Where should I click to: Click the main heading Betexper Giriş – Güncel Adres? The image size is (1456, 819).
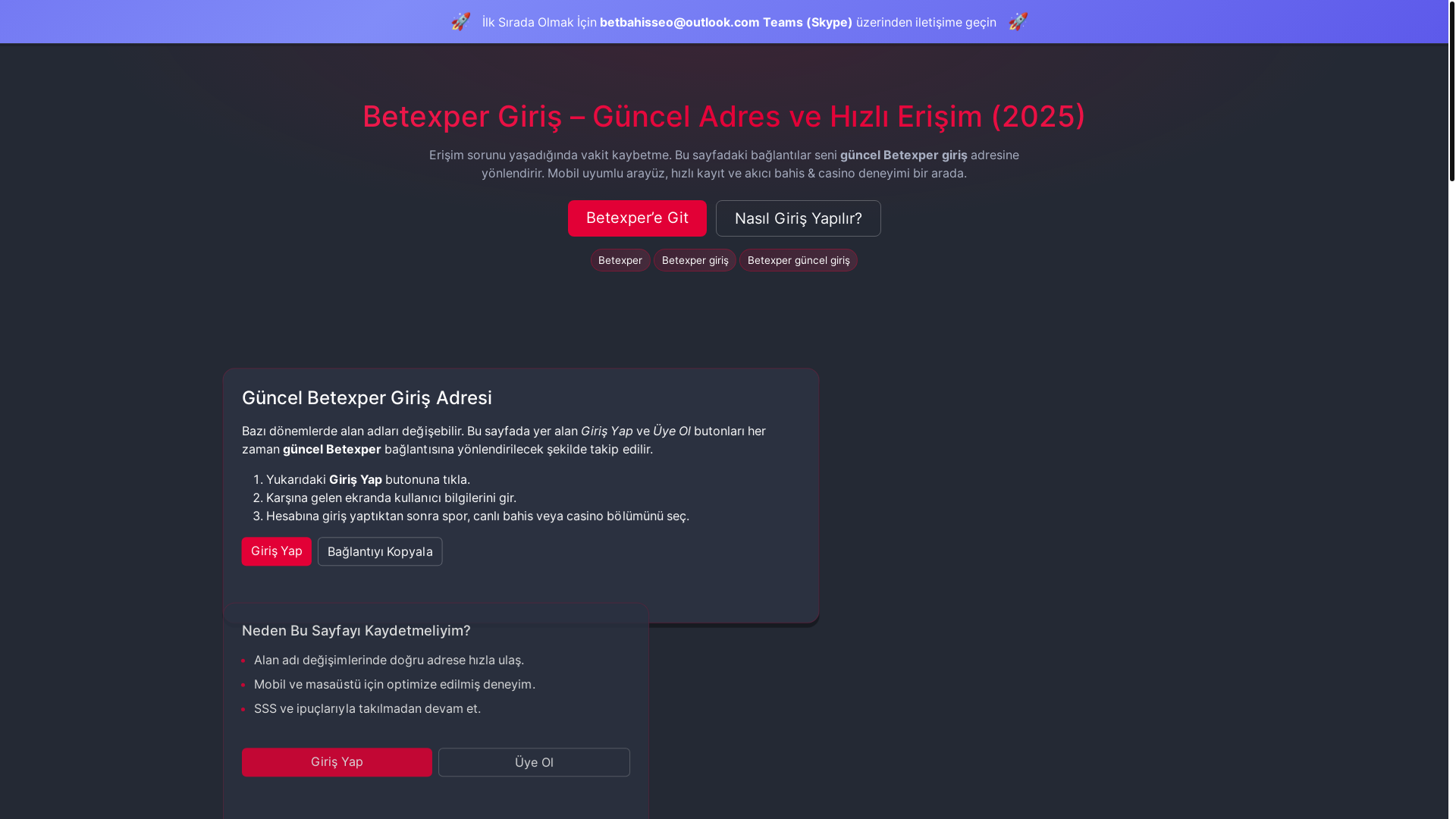pyautogui.click(x=724, y=116)
